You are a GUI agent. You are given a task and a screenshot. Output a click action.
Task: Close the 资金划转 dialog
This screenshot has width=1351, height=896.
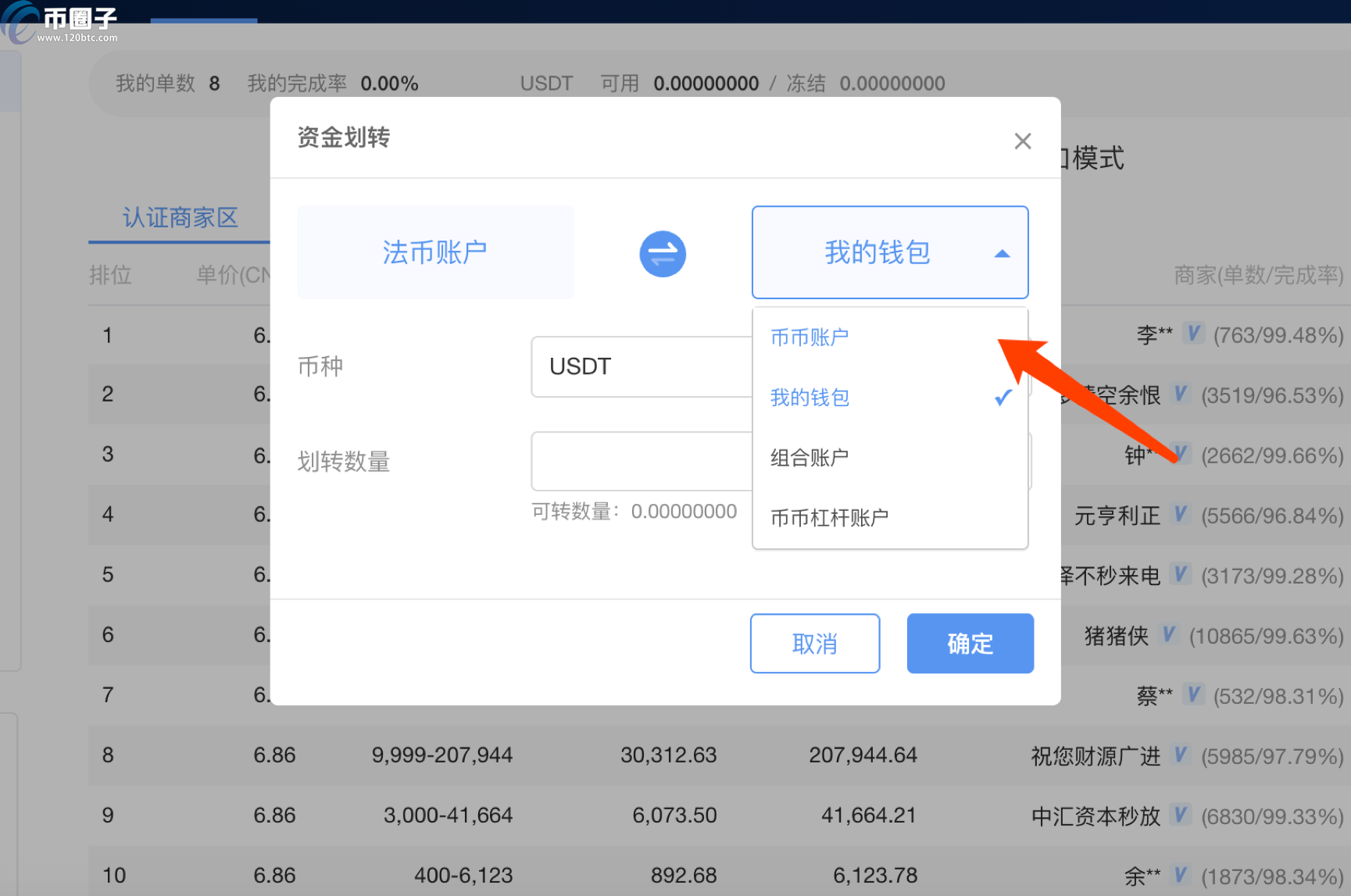[x=1023, y=141]
